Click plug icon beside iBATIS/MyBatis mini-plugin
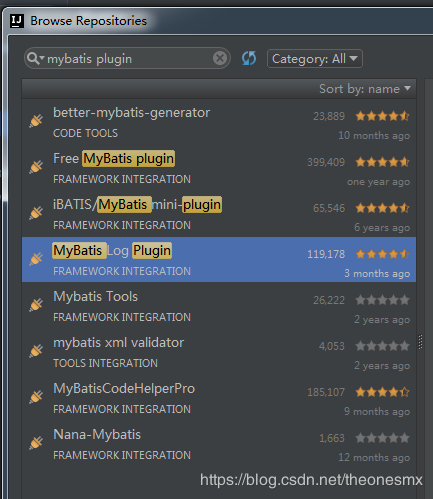The height and width of the screenshot is (499, 433). tap(36, 213)
